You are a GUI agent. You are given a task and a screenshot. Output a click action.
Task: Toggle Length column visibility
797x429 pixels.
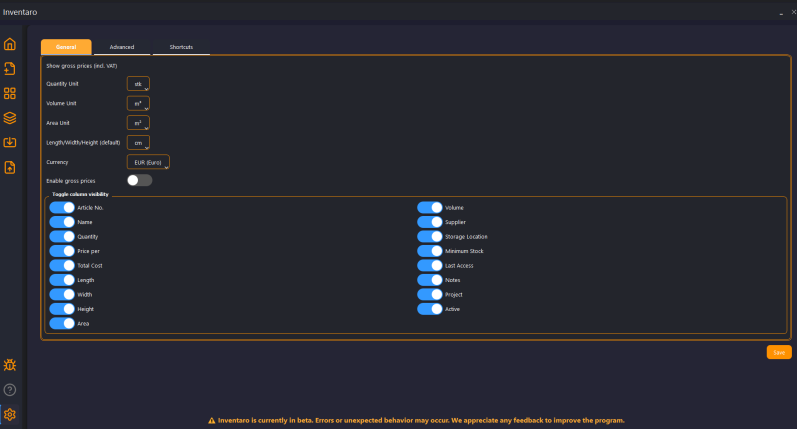click(62, 280)
